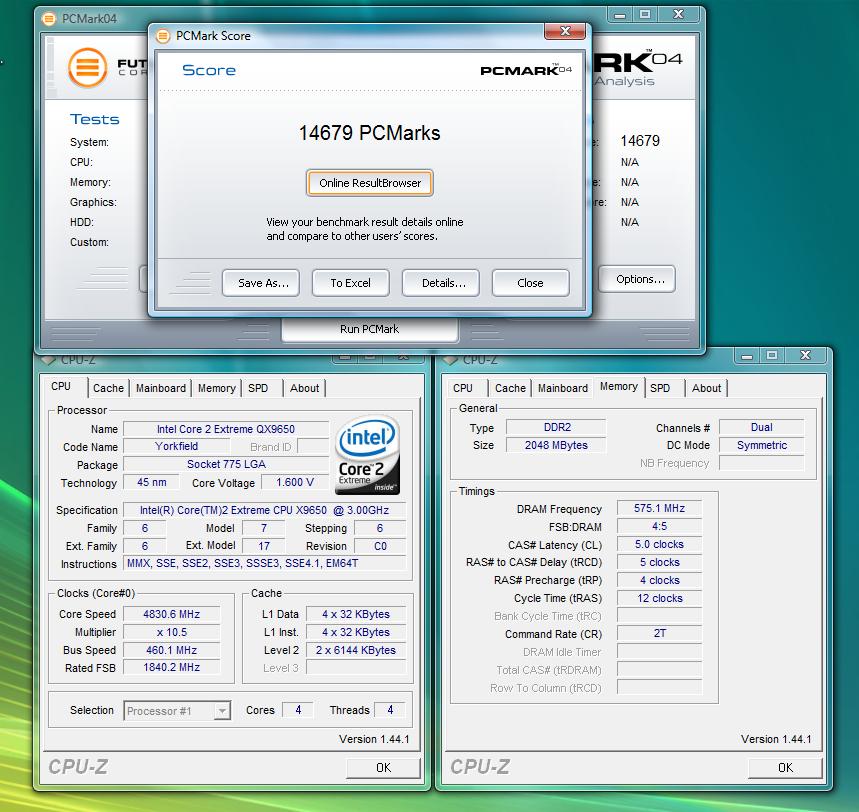The height and width of the screenshot is (812, 859).
Task: Select Memory tab in right CPU-Z
Action: click(x=619, y=386)
